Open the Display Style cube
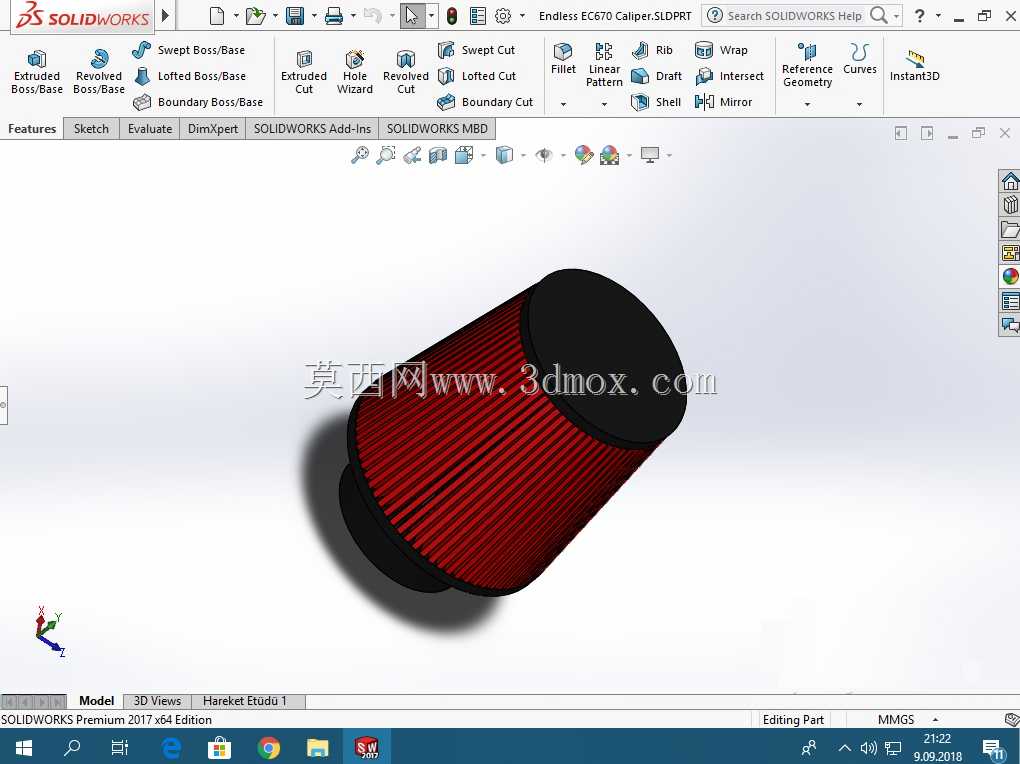 click(x=504, y=155)
